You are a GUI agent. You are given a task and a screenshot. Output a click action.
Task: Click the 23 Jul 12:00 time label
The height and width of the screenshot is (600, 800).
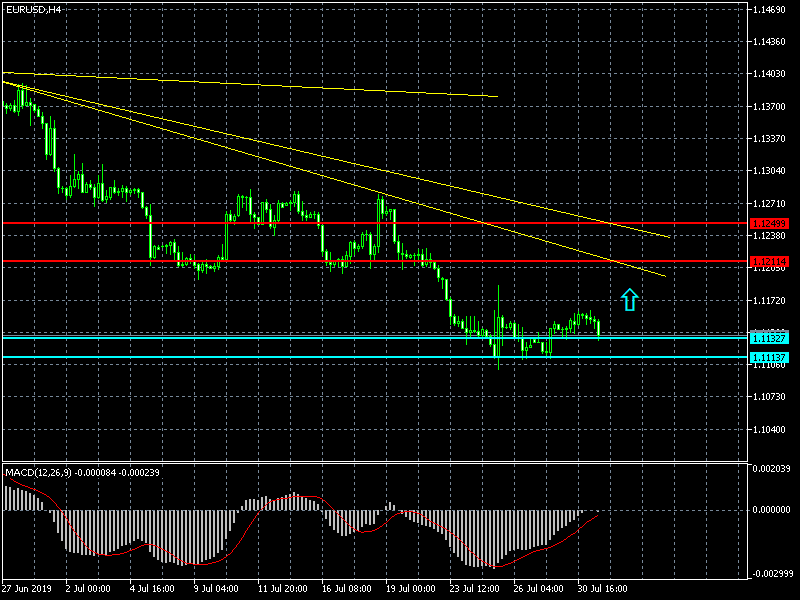point(475,588)
